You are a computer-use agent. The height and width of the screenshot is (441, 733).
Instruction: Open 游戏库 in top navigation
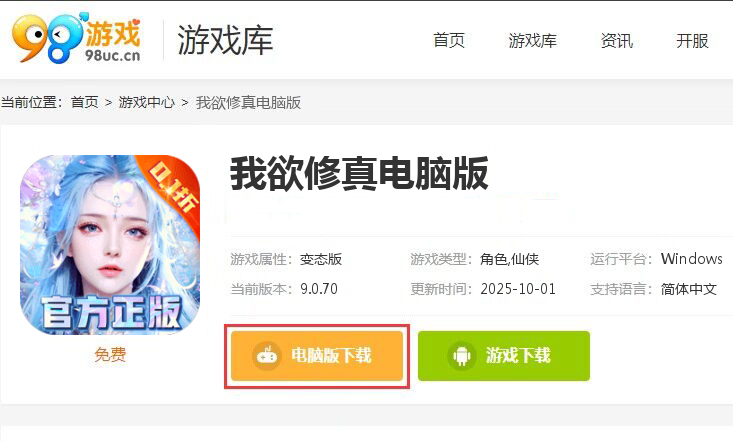click(x=532, y=41)
